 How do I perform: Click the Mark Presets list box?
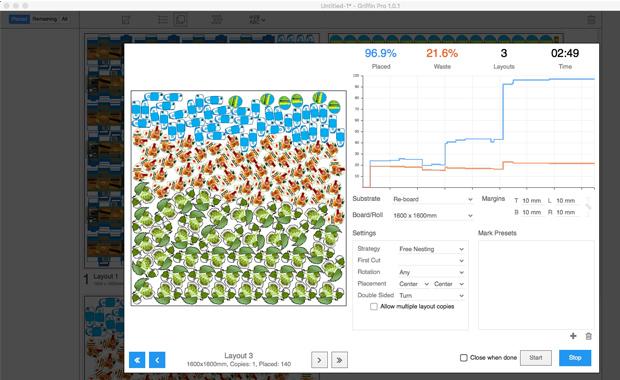coord(536,285)
